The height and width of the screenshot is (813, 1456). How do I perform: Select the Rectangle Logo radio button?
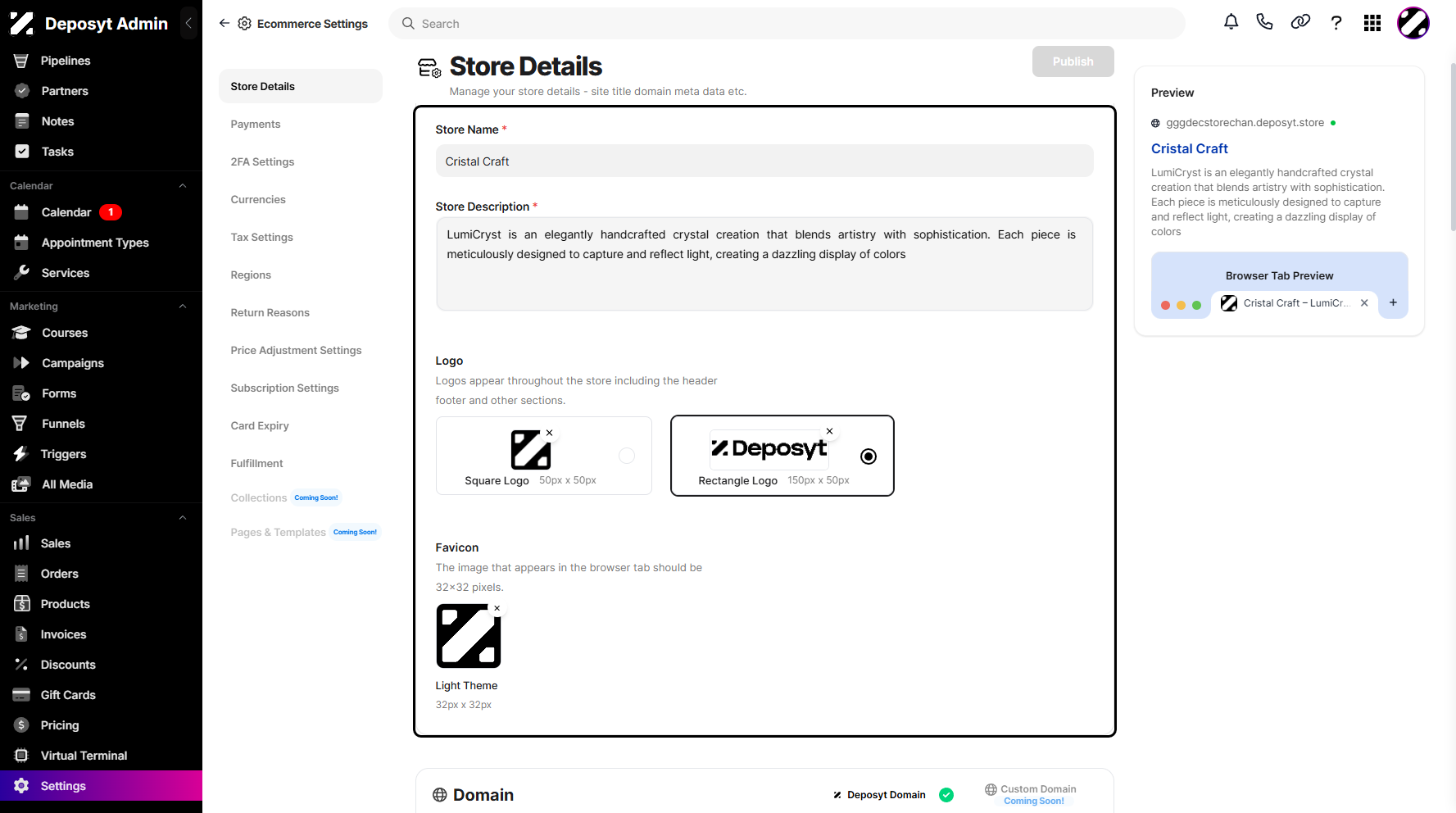869,456
